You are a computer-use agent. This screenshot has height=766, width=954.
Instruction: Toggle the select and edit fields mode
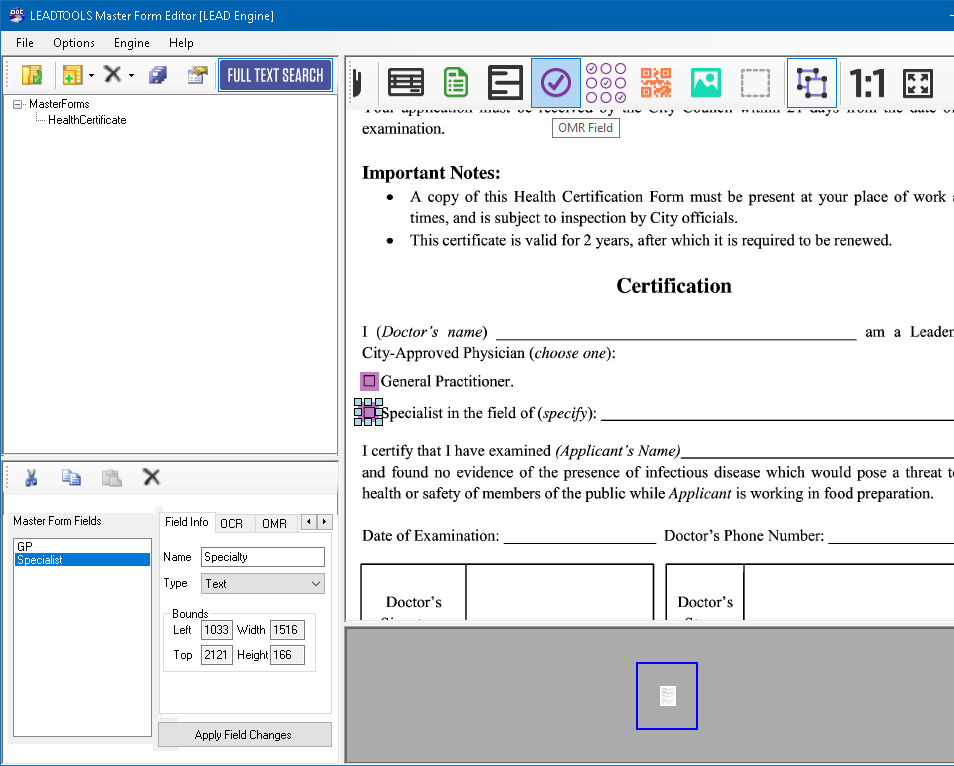(812, 83)
